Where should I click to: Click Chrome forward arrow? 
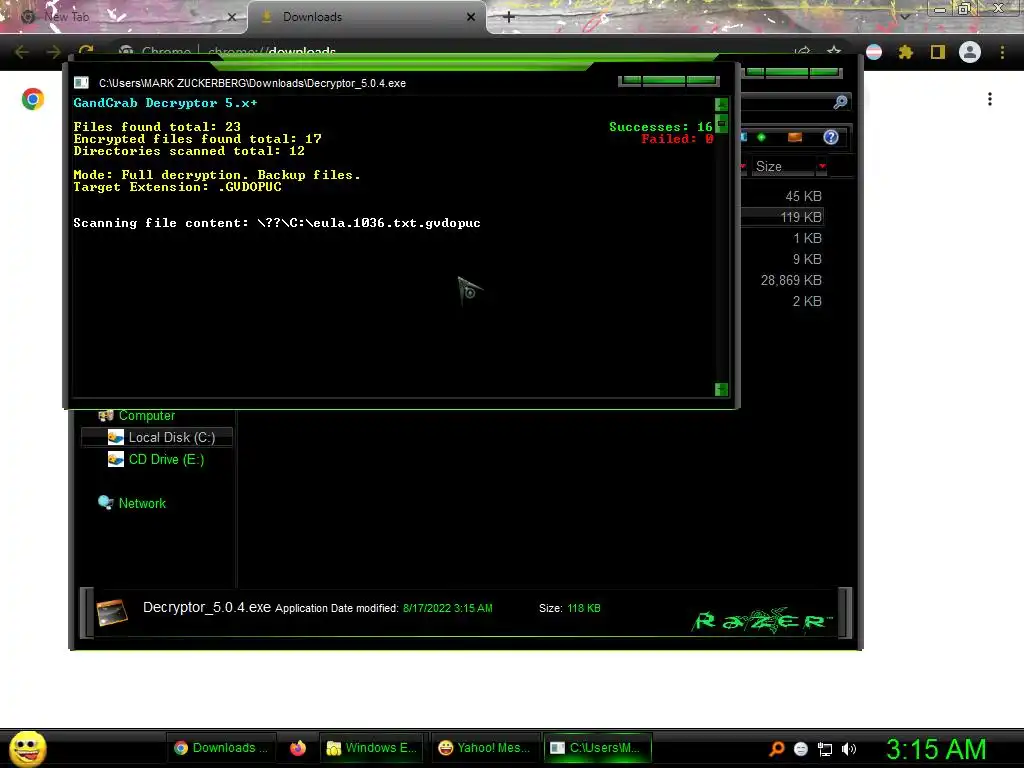click(54, 52)
